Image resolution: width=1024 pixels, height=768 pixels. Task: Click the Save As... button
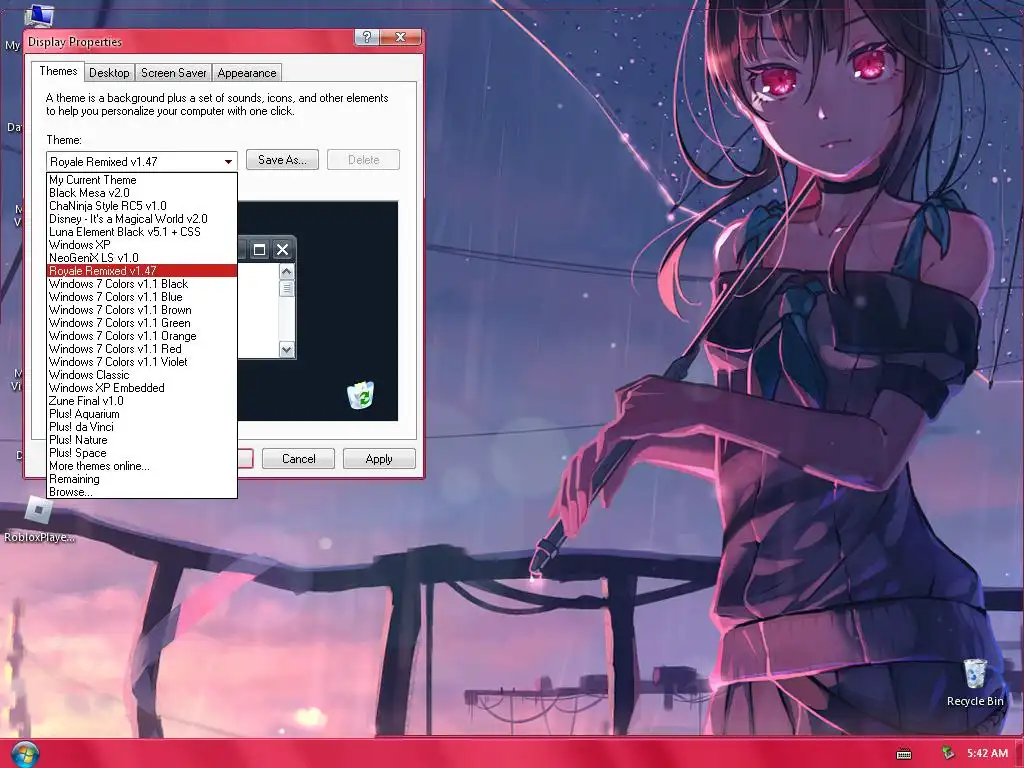(x=282, y=160)
